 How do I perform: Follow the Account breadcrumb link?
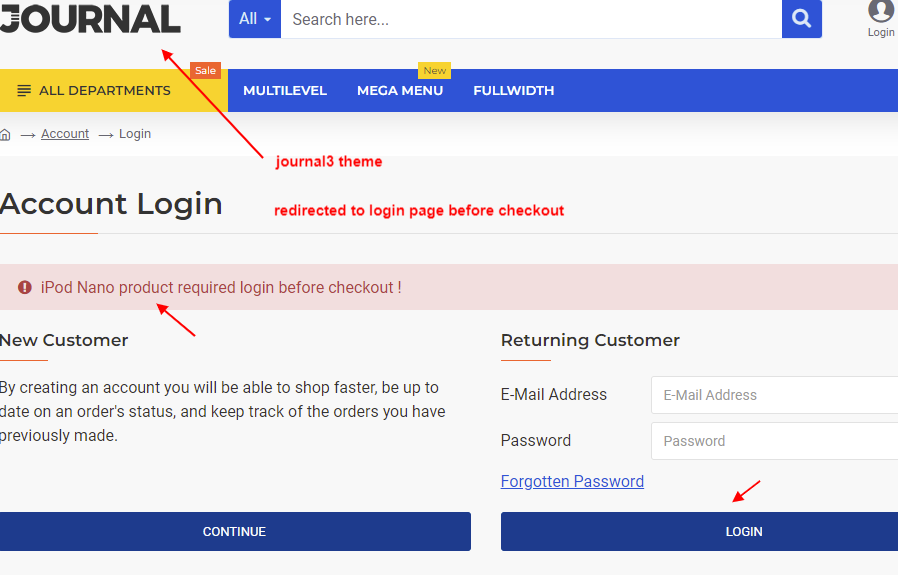(x=65, y=133)
